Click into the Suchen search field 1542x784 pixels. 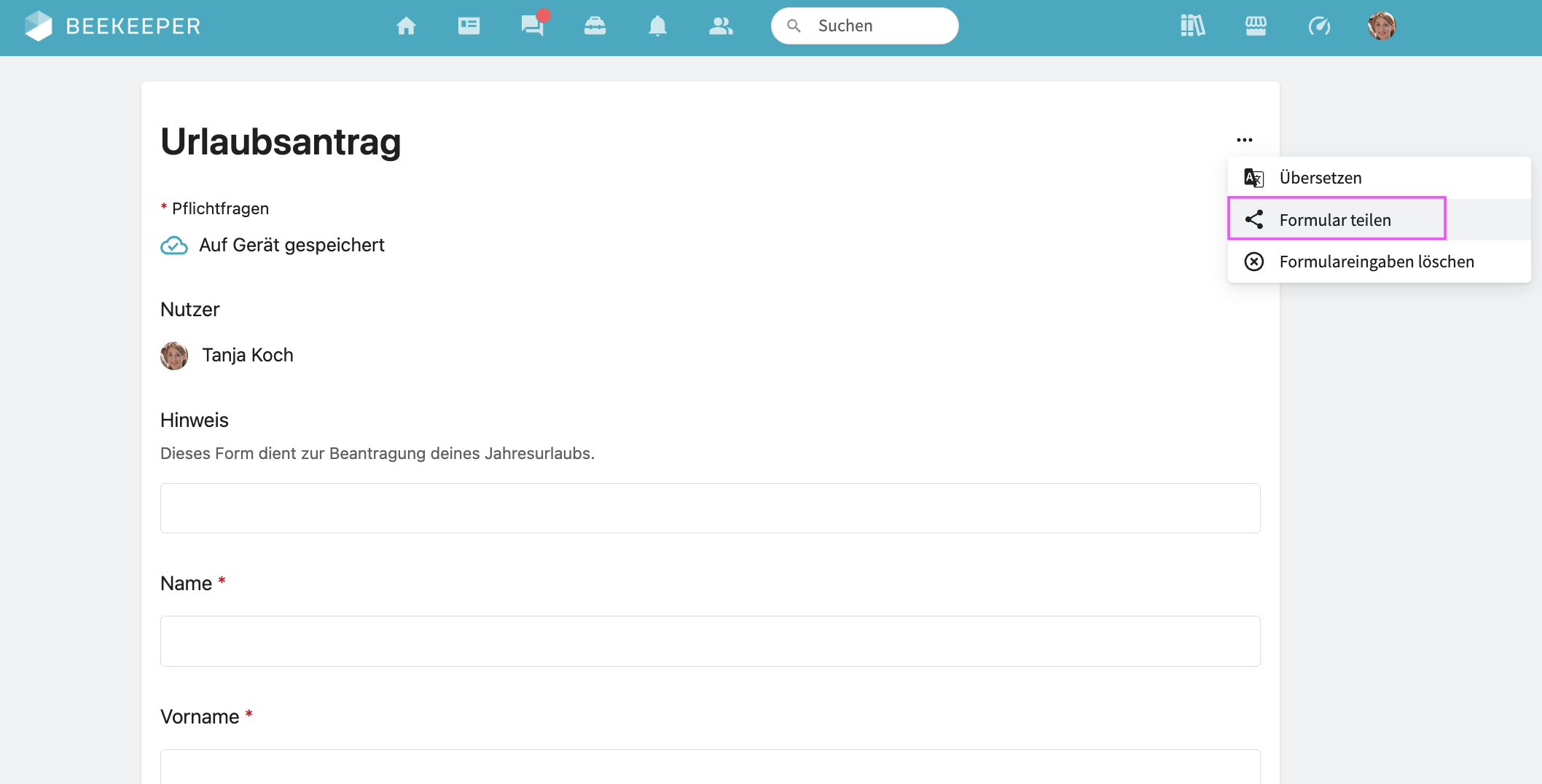point(874,26)
